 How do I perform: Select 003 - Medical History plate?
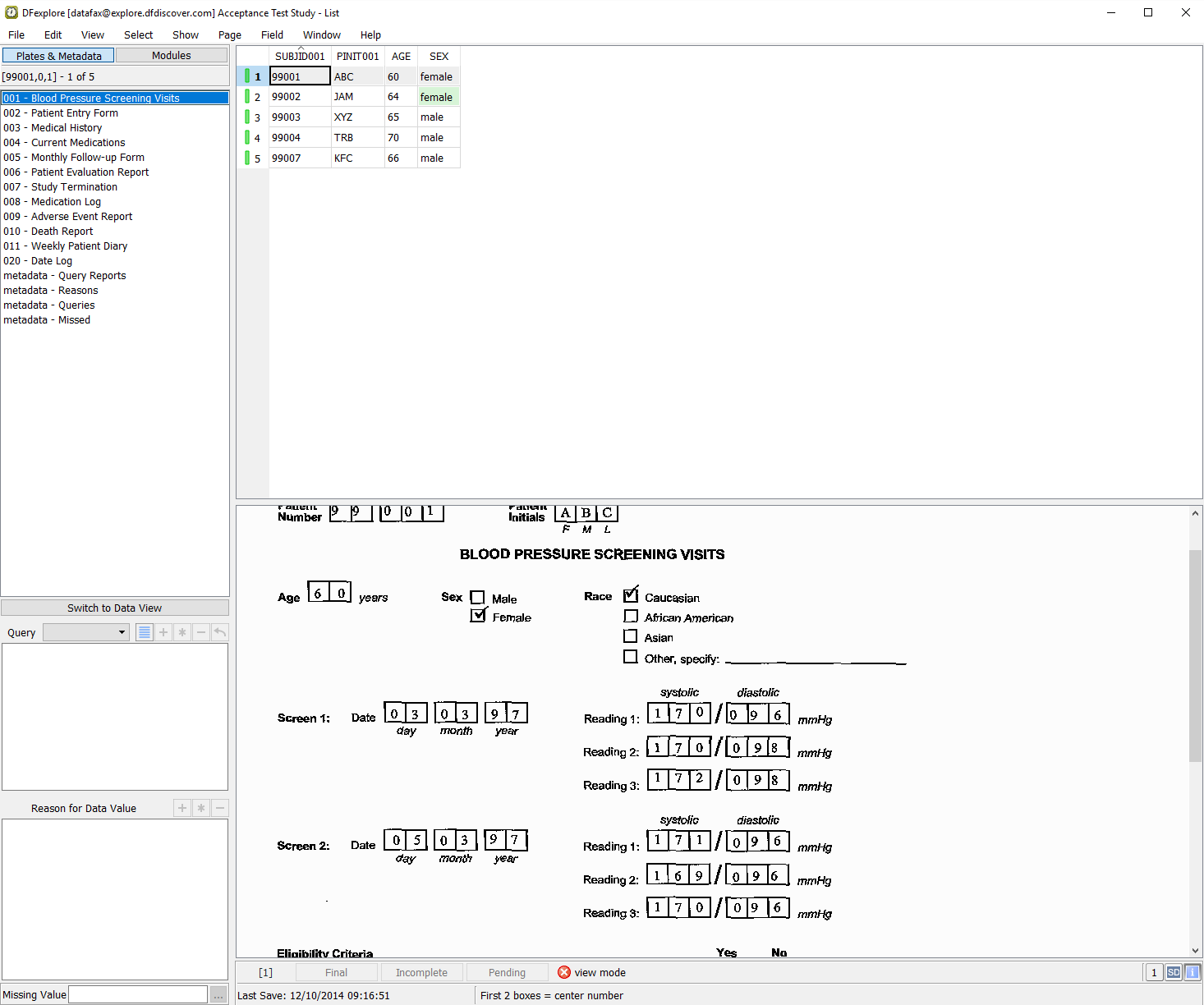tap(53, 128)
